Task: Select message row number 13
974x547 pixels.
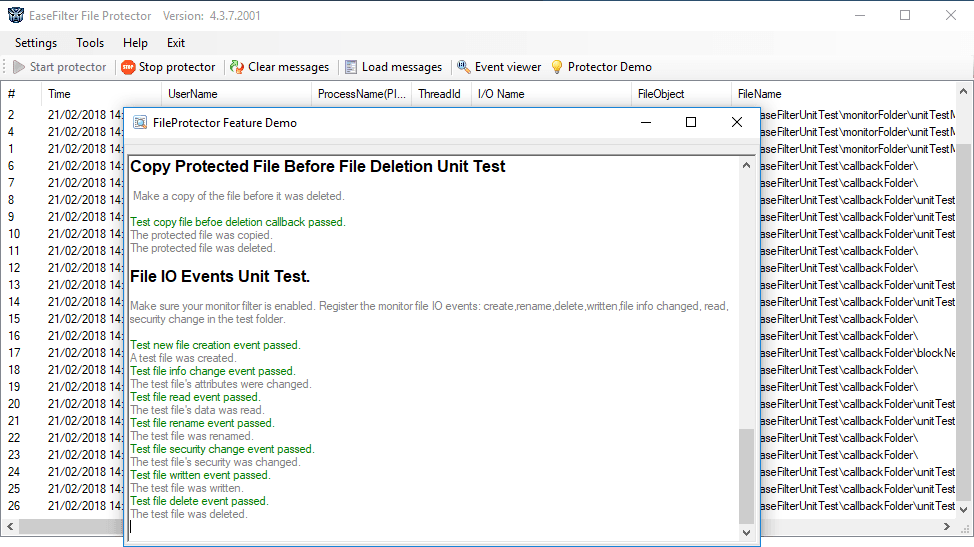Action: (x=14, y=284)
